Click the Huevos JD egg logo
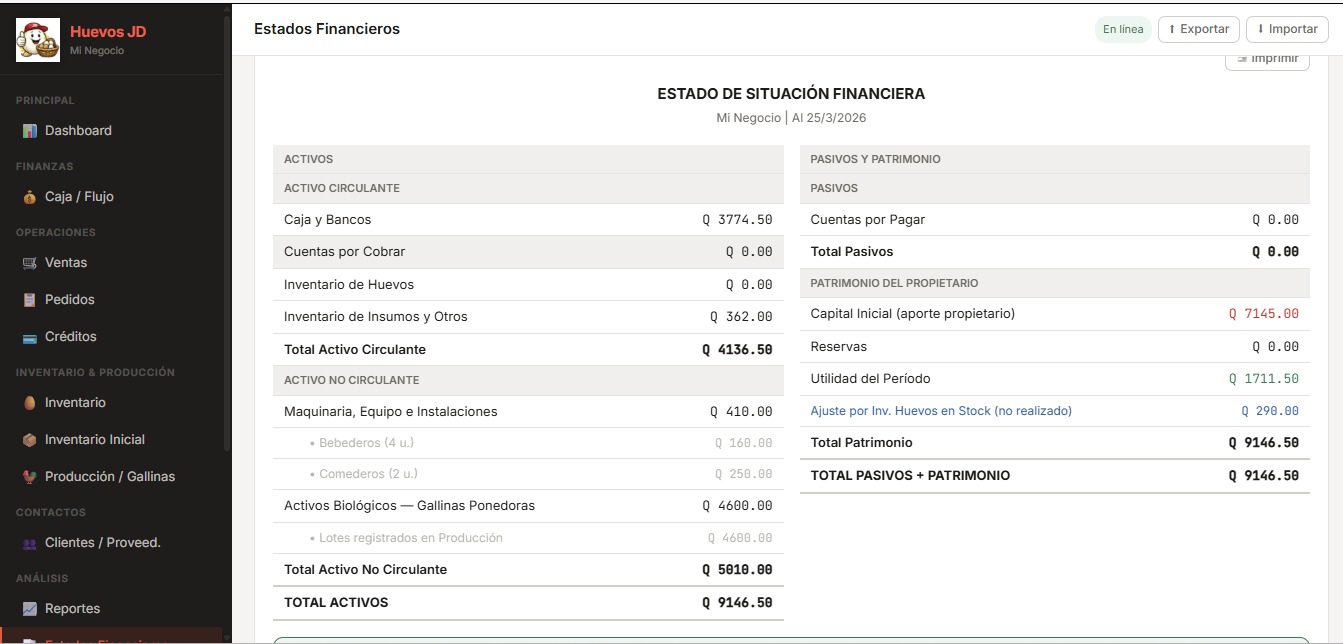Screen dimensions: 1343x644 (38, 40)
